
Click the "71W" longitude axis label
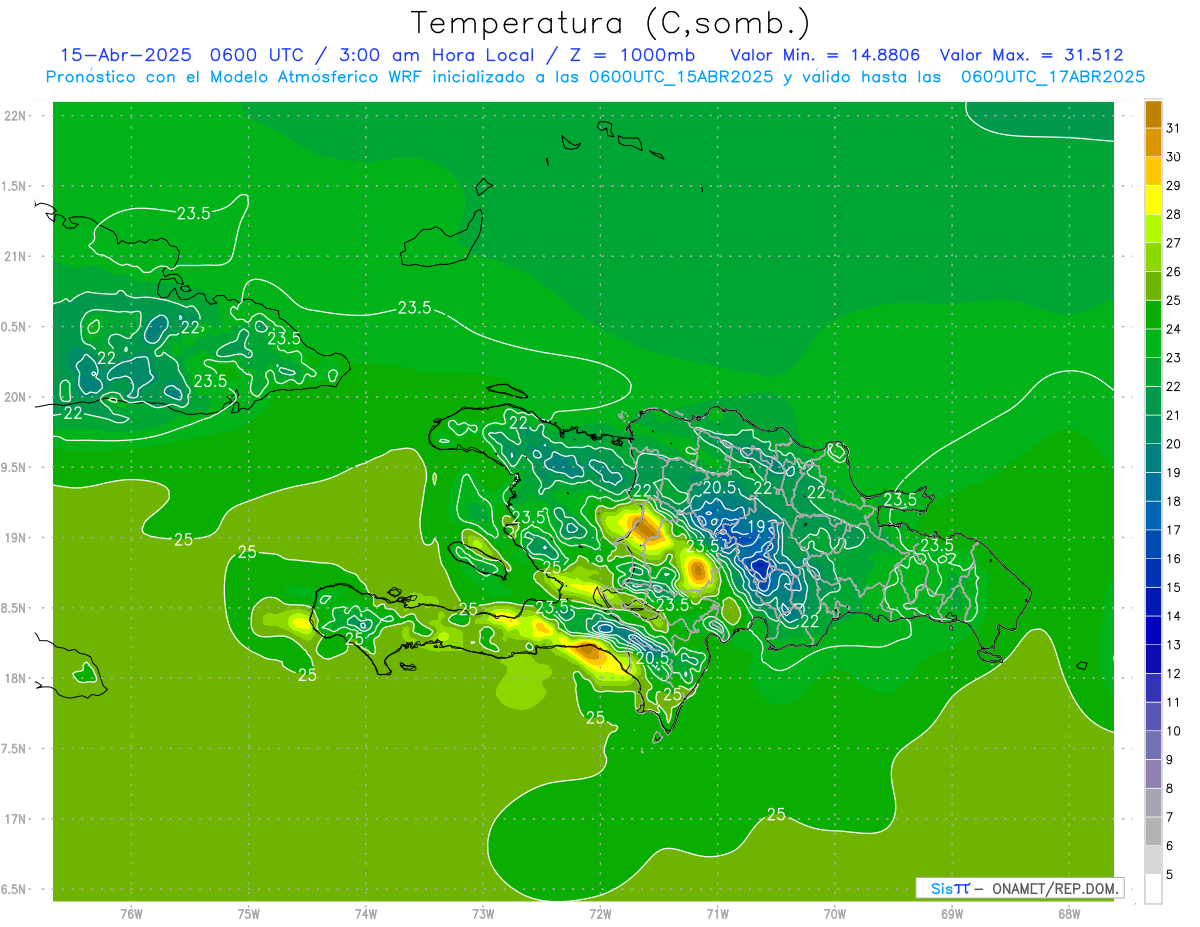point(718,914)
